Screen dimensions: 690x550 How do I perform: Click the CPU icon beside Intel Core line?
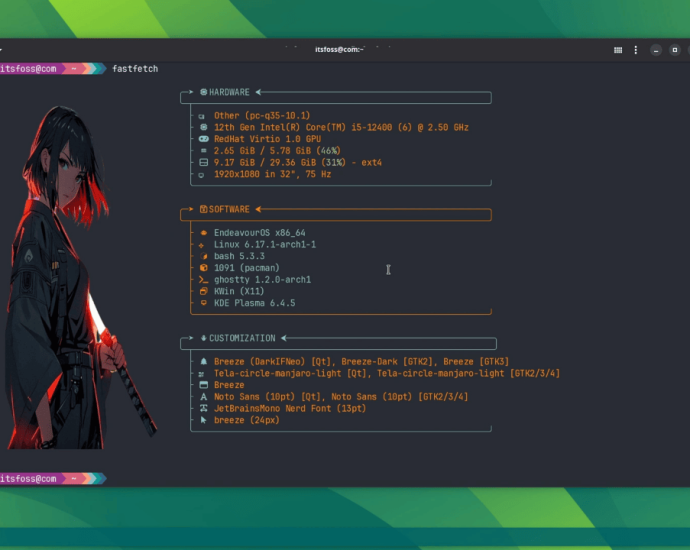point(203,127)
